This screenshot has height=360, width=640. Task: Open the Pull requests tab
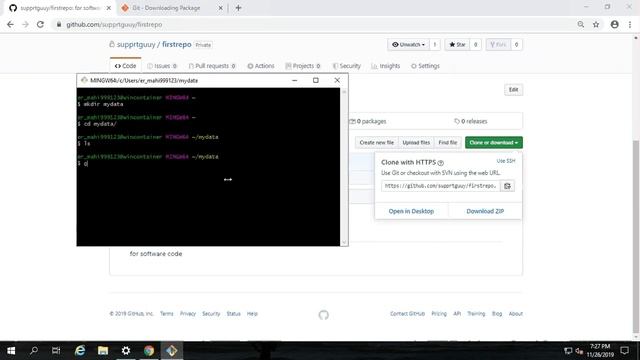click(212, 66)
